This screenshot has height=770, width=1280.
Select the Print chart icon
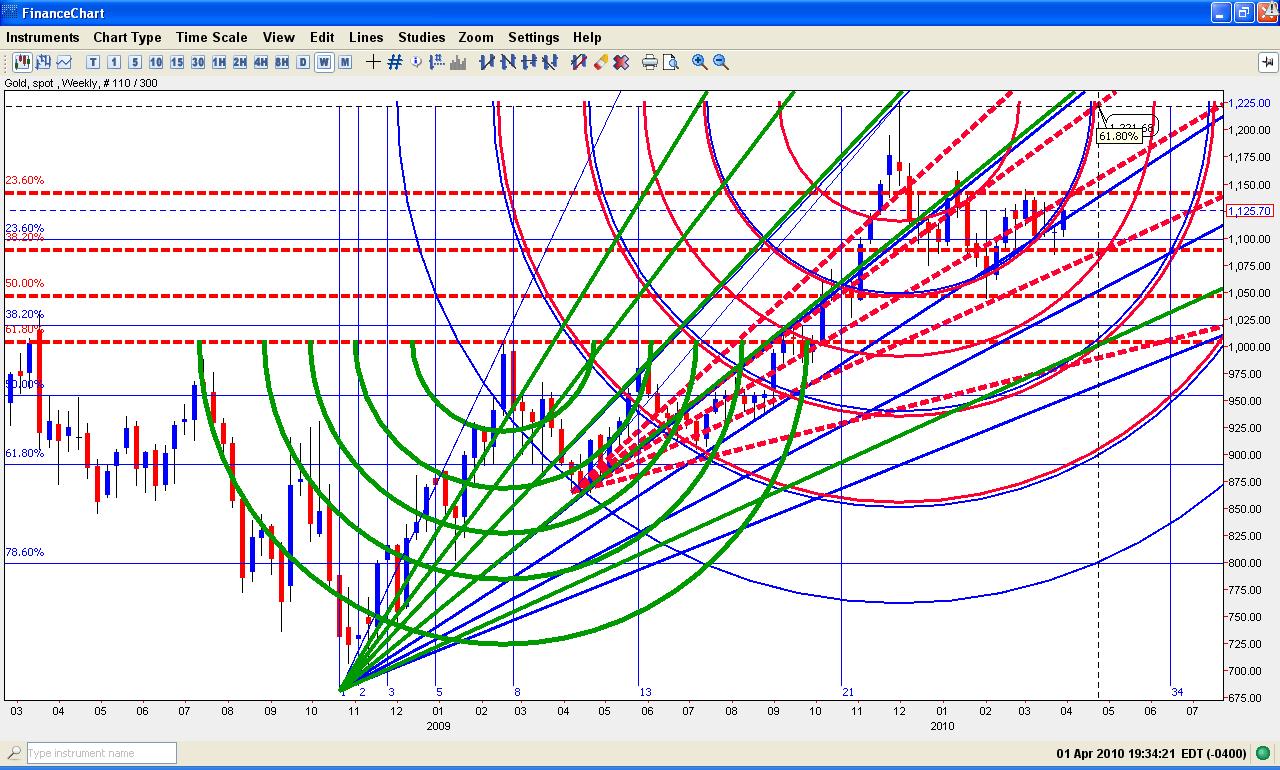(651, 62)
